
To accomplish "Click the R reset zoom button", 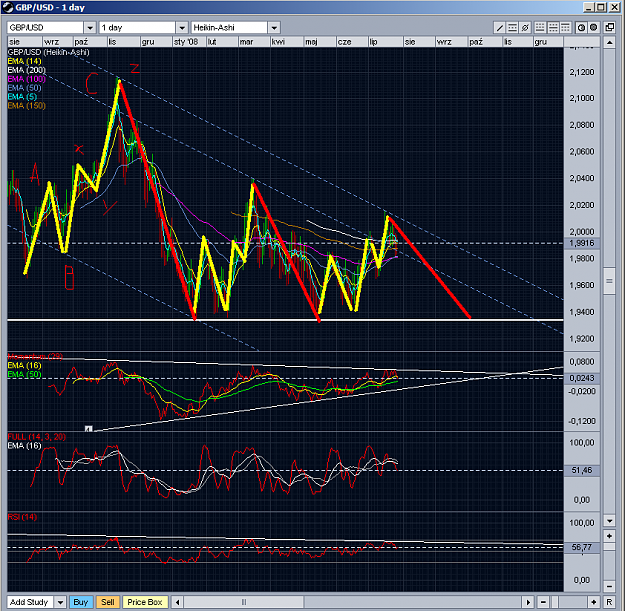I will pos(609,602).
